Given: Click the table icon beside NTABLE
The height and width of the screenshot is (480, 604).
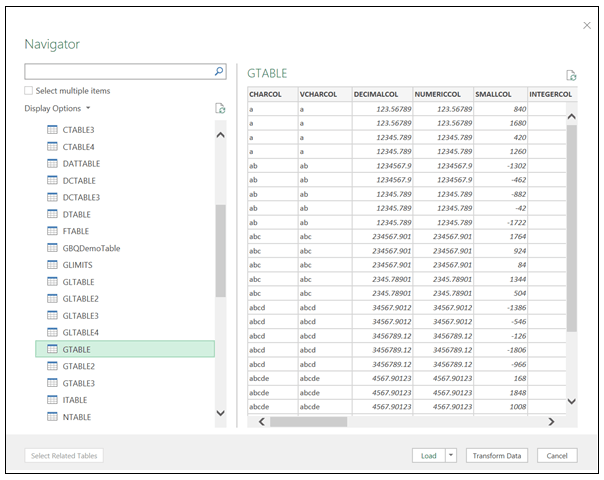Looking at the screenshot, I should 53,417.
